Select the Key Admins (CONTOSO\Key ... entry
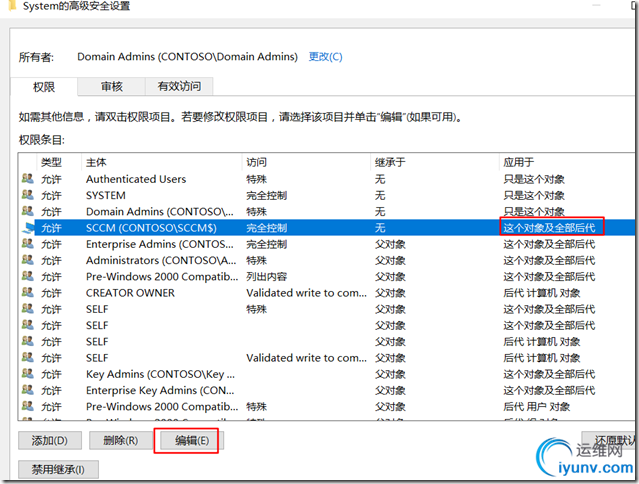 (326, 374)
